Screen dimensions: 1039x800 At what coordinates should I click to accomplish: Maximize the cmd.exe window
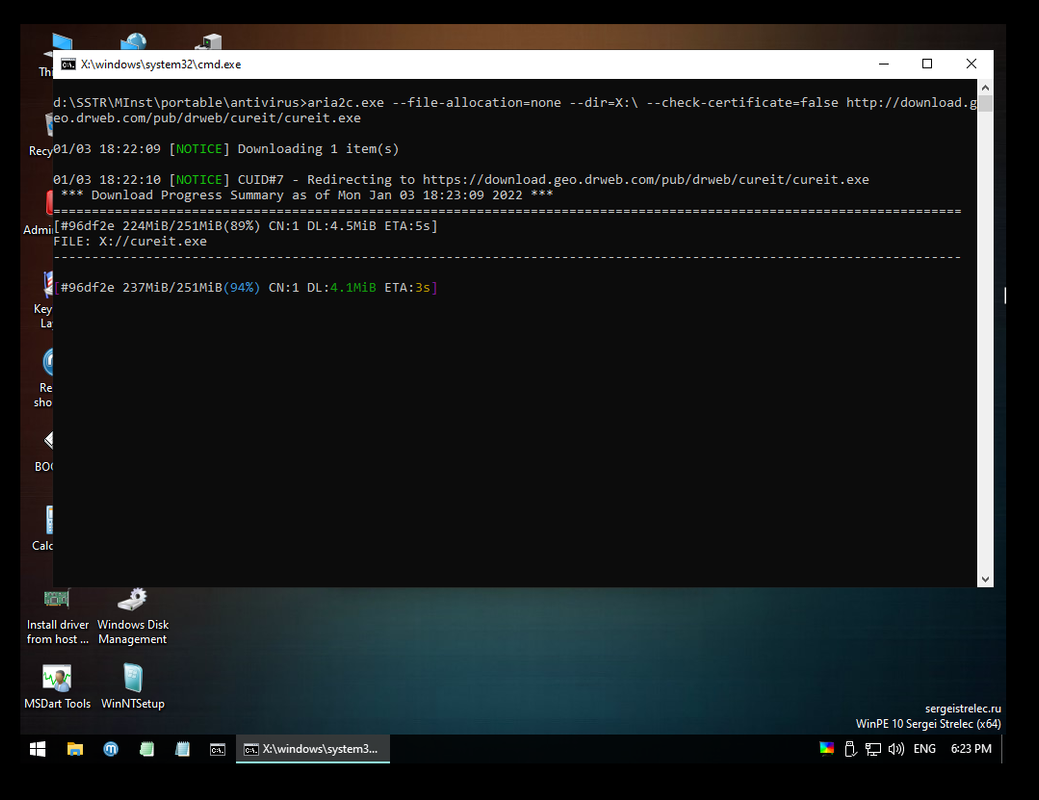927,64
